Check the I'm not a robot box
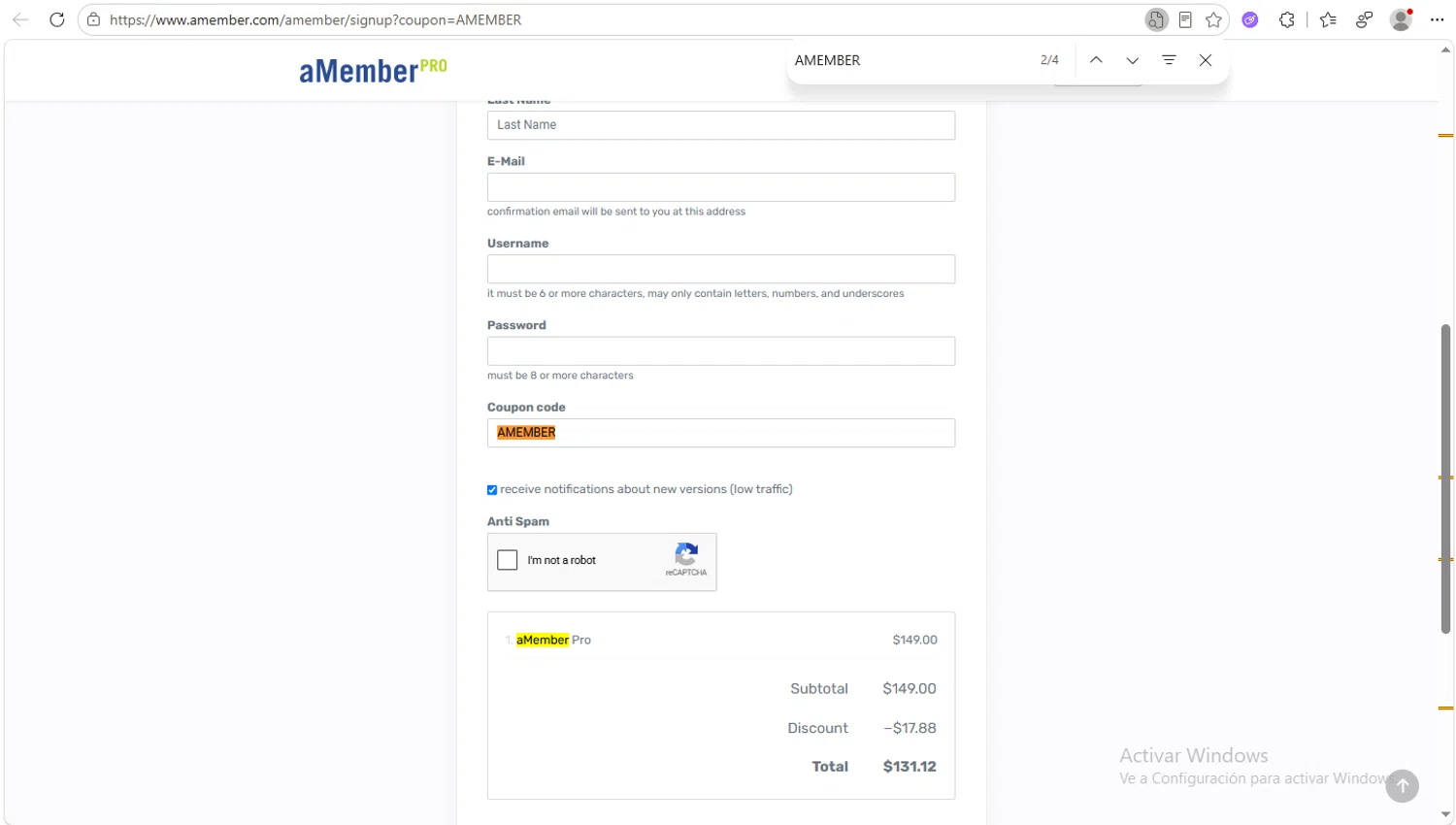 507,560
